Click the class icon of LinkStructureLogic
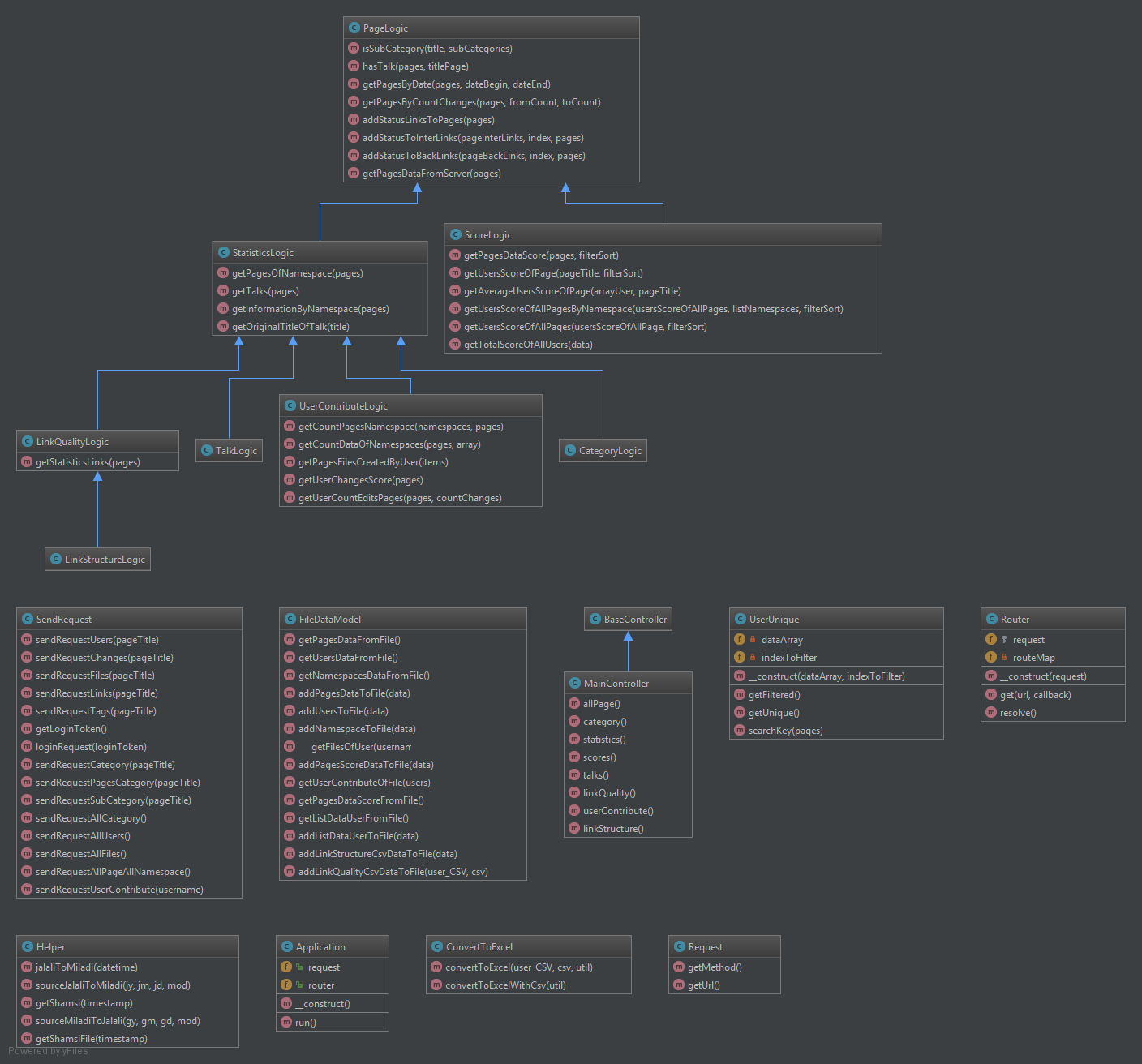Image resolution: width=1142 pixels, height=1064 pixels. point(56,559)
